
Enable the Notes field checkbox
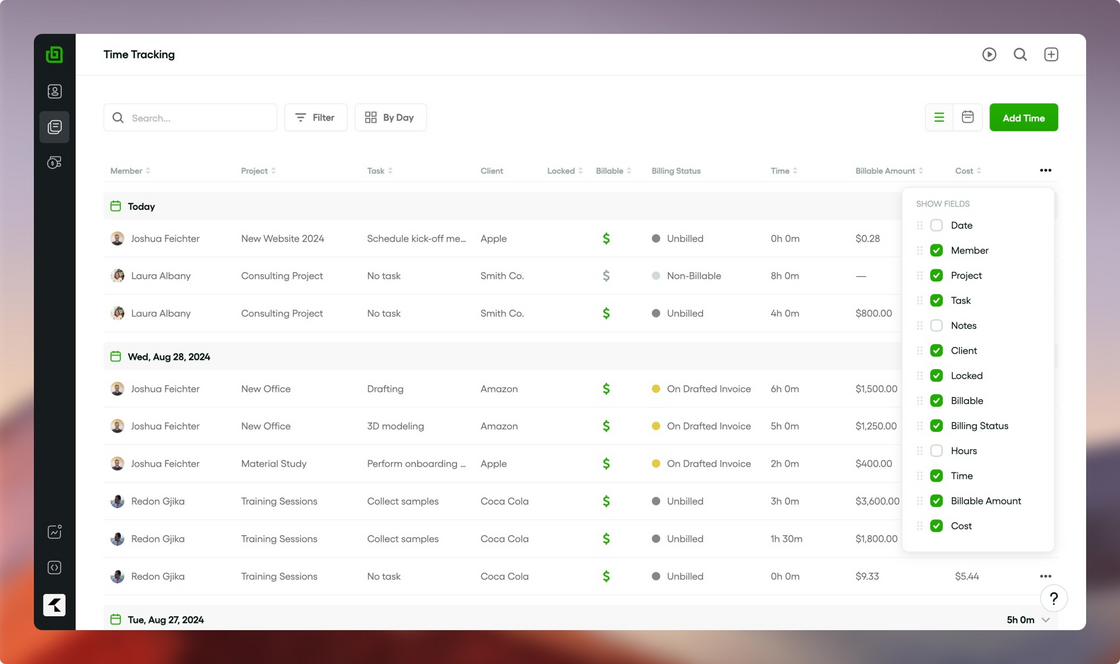[936, 326]
